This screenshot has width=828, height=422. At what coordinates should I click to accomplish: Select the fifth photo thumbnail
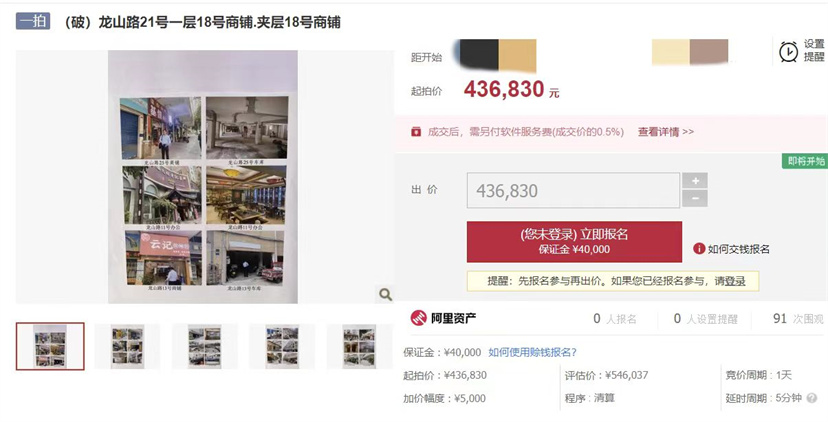pos(359,346)
